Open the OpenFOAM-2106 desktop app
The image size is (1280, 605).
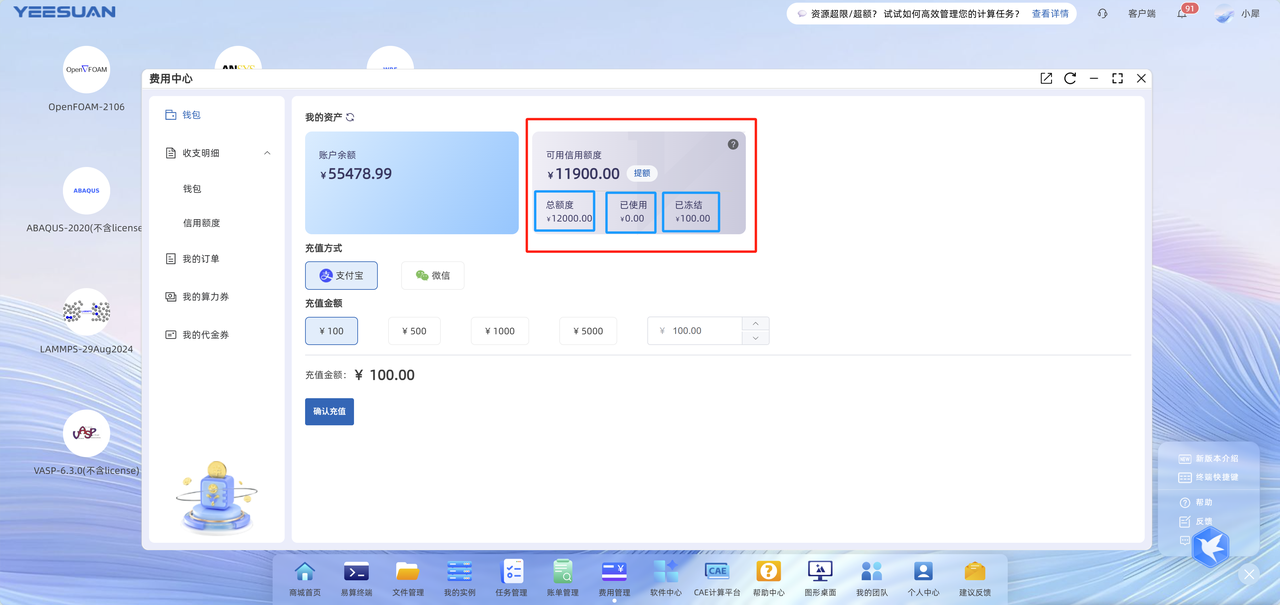[86, 70]
